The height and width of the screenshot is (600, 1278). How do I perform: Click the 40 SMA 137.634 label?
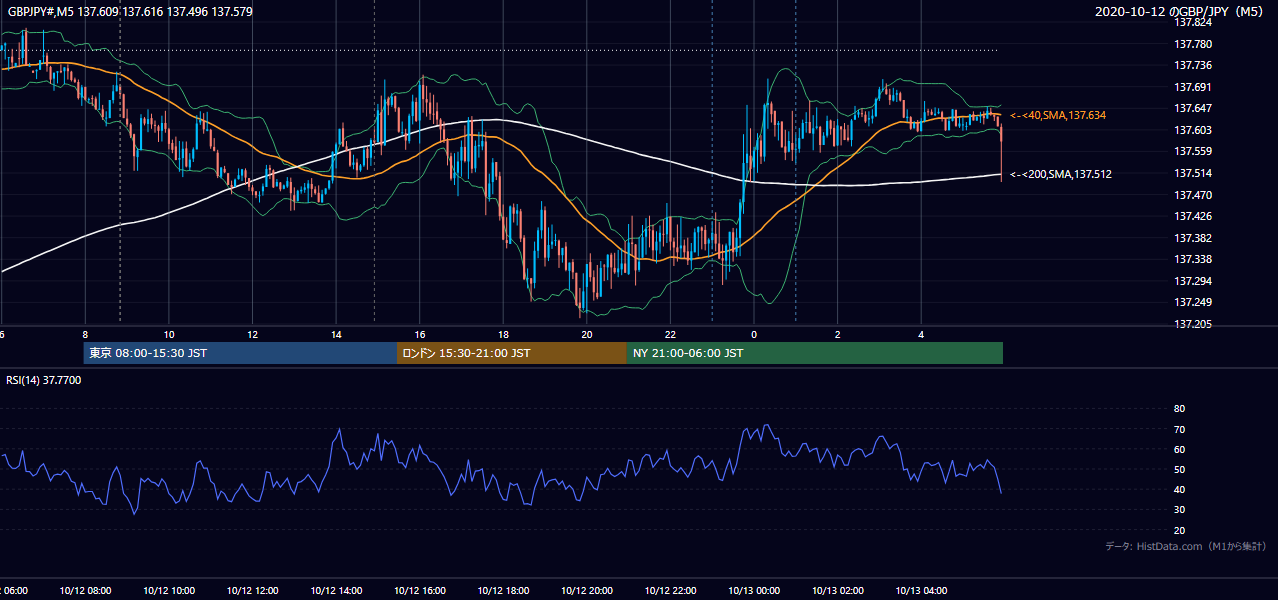coord(1058,116)
